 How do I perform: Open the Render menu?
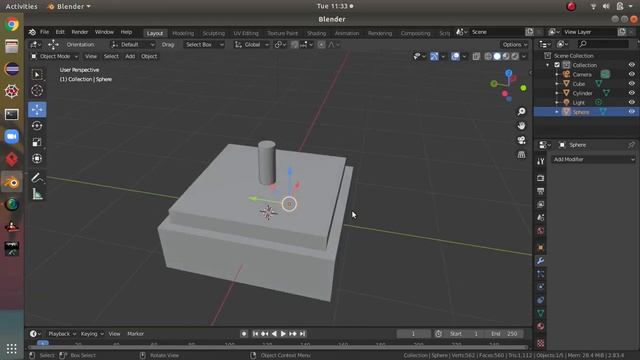(80, 32)
